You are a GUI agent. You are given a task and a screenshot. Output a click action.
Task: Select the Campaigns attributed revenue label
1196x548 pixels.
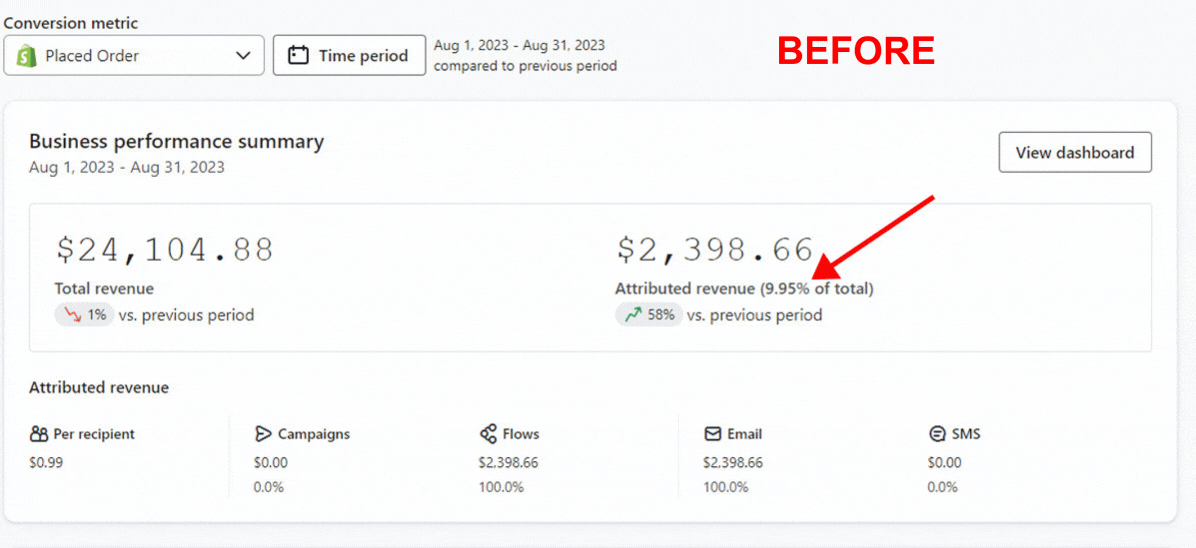(313, 434)
